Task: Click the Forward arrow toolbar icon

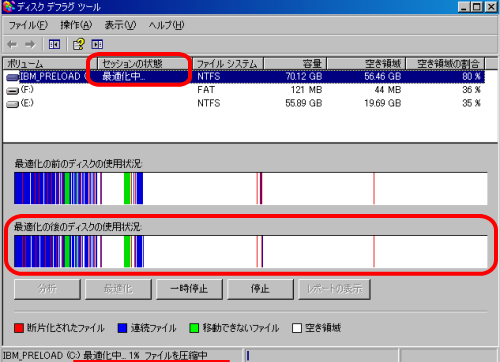Action: click(30, 44)
